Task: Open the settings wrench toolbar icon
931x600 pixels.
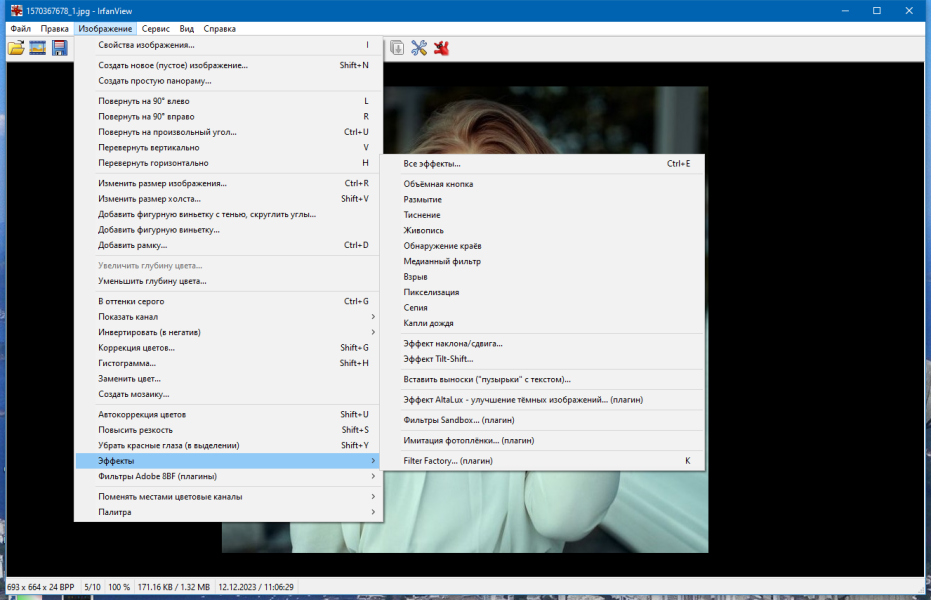Action: pos(419,48)
